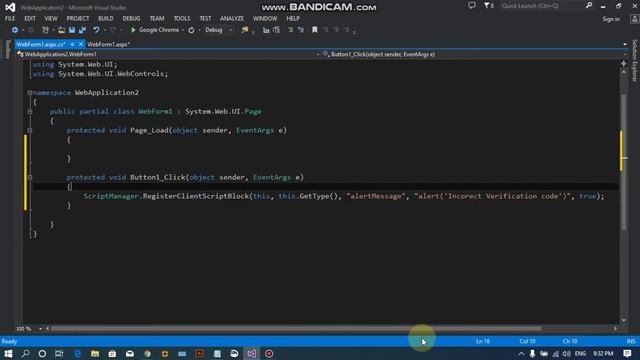
Task: Open the WINDOW menu
Action: point(265,18)
